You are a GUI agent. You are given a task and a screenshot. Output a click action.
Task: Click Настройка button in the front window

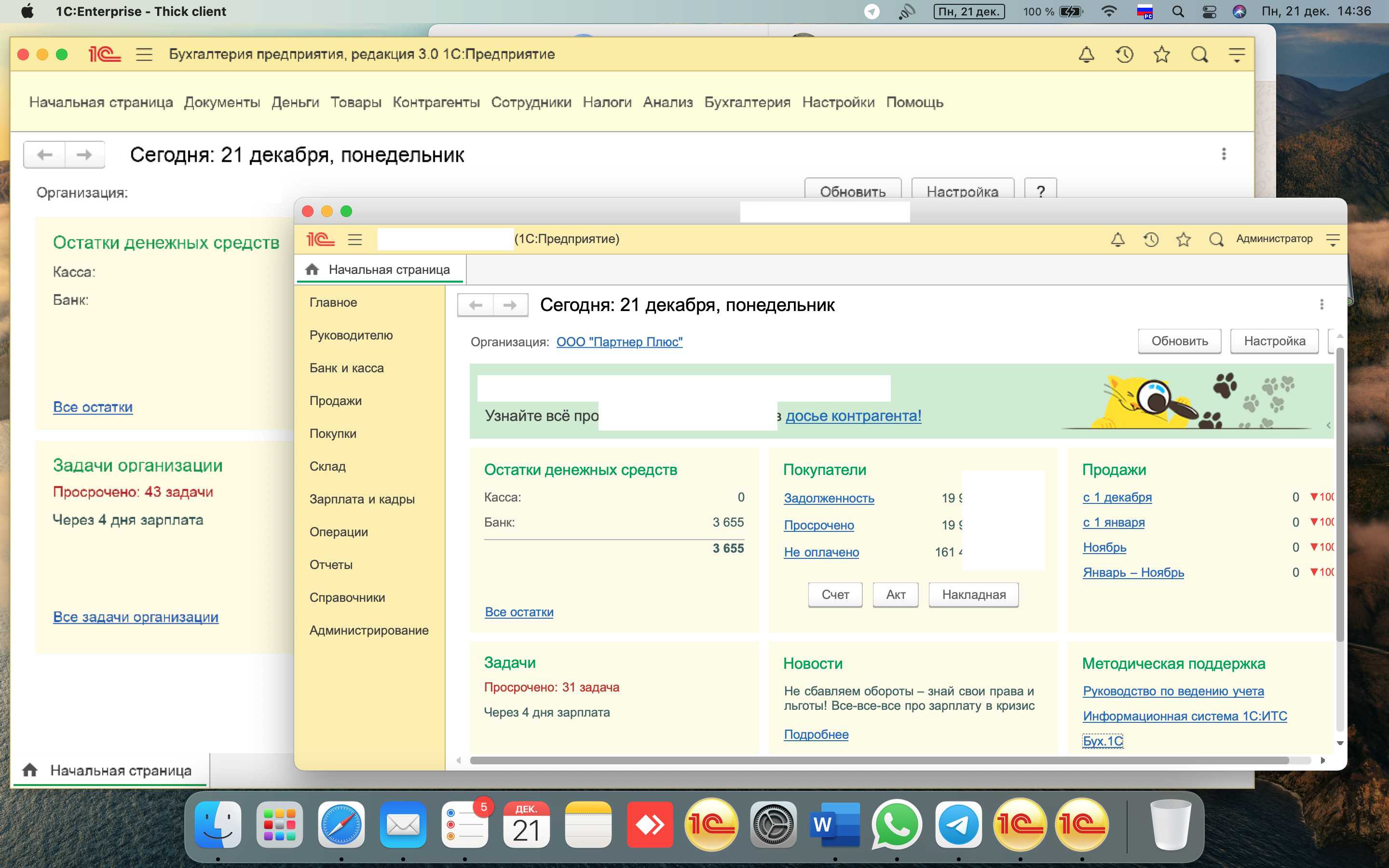tap(1274, 341)
